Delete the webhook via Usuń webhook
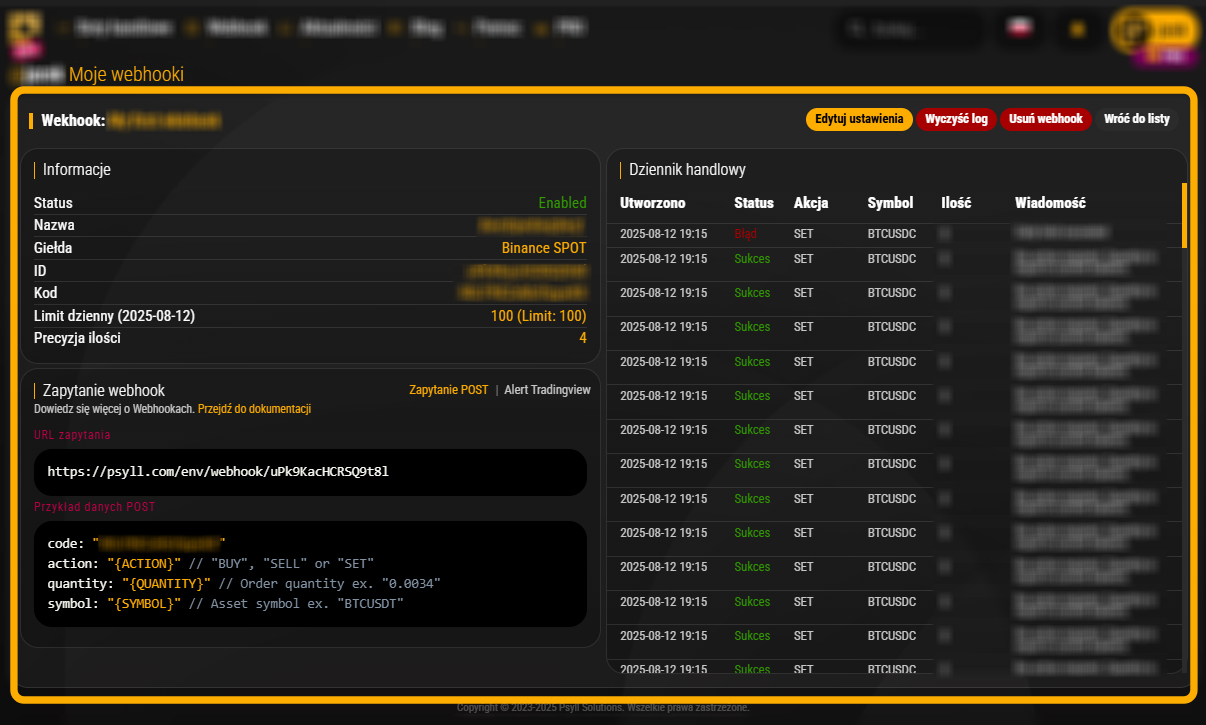Viewport: 1206px width, 725px height. [1045, 119]
